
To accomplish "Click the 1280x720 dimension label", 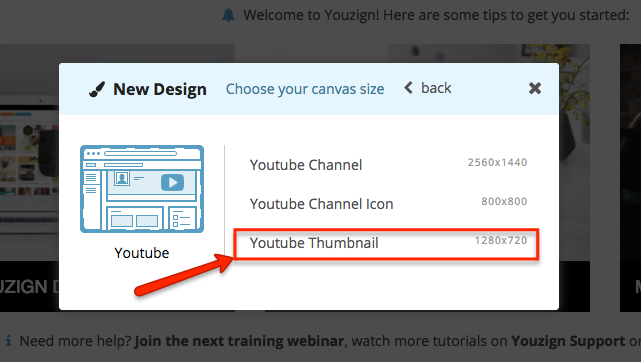I will tap(501, 240).
